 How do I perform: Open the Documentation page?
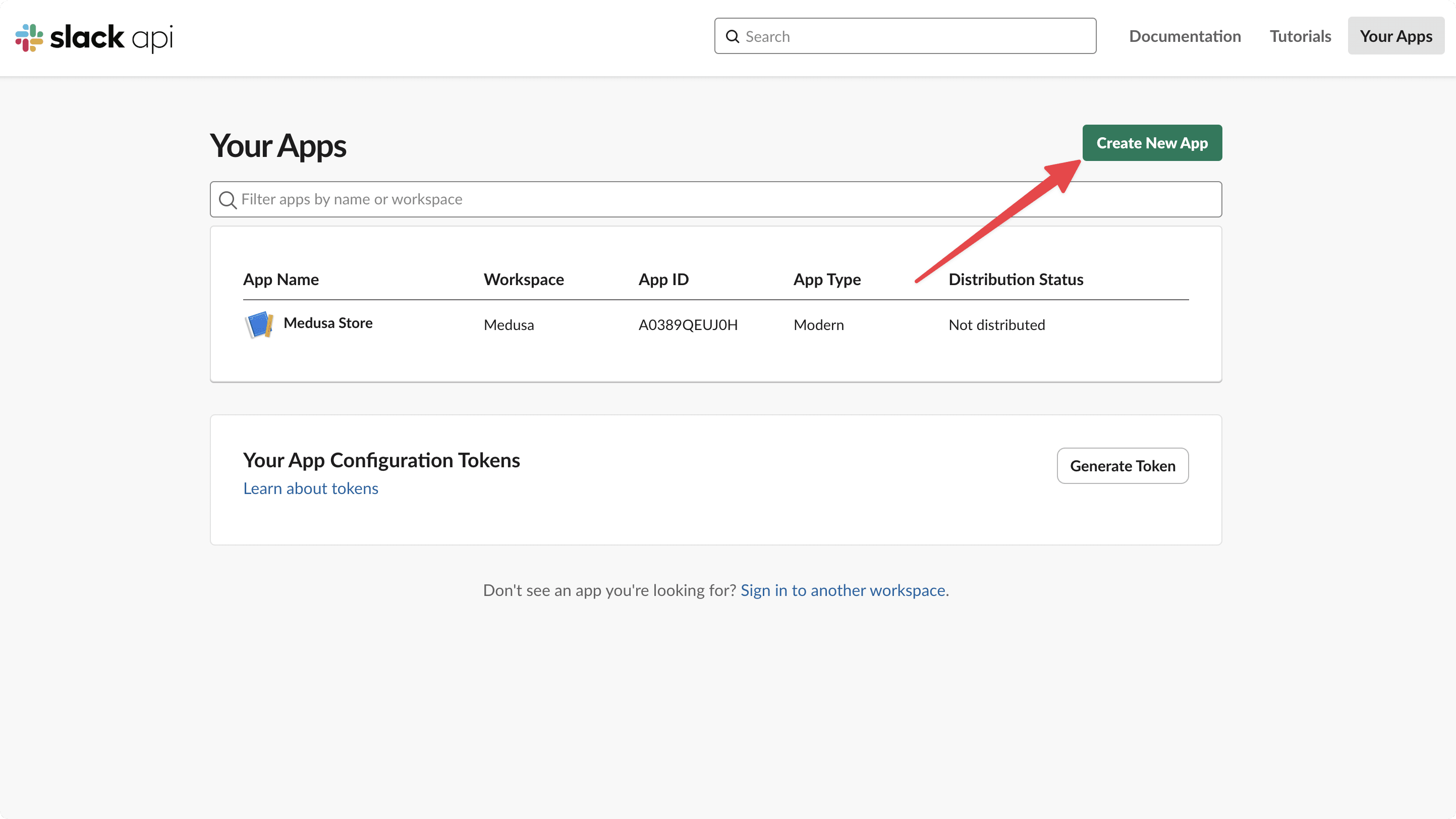click(1185, 36)
